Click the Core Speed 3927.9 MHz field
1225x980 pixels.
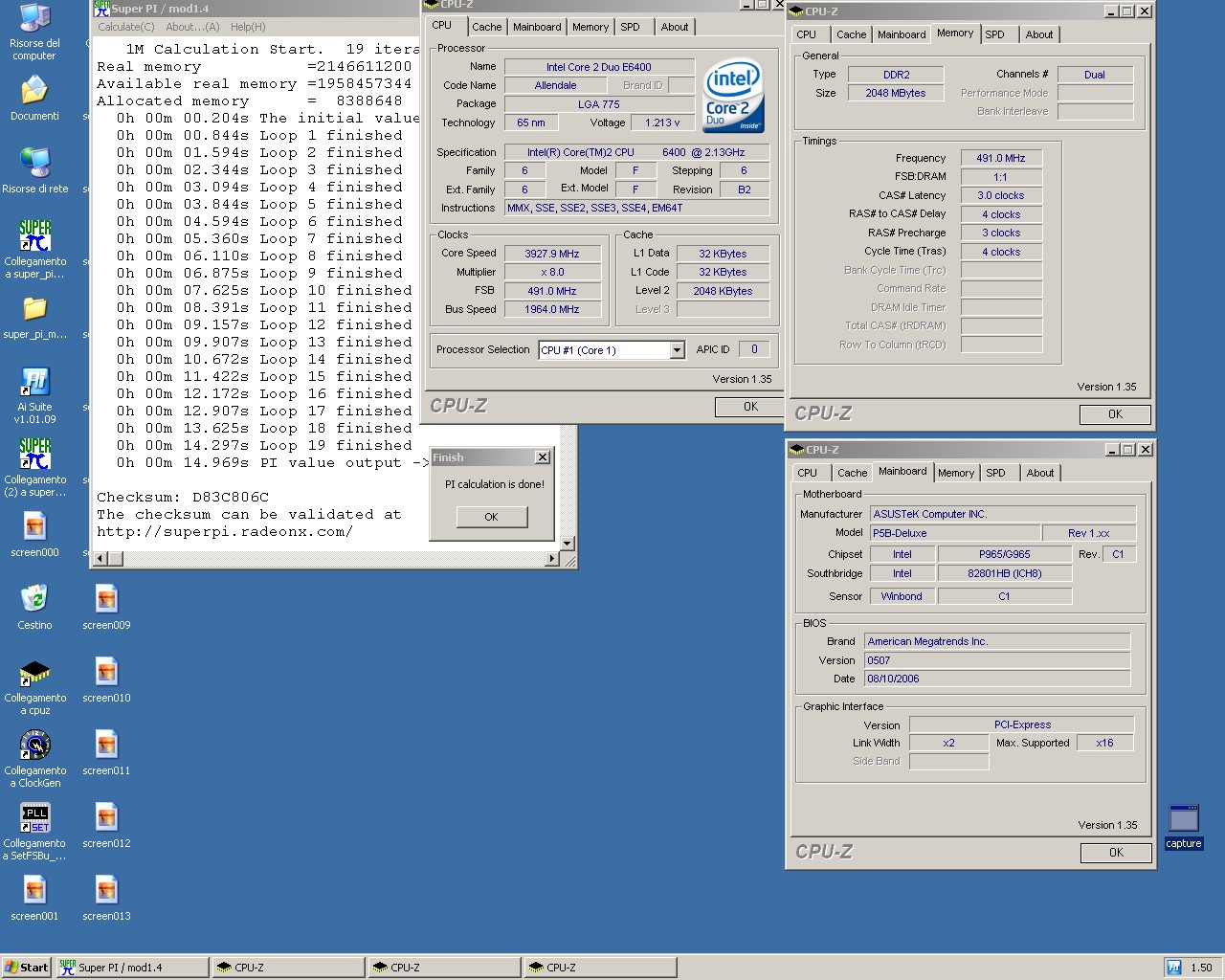click(x=552, y=254)
